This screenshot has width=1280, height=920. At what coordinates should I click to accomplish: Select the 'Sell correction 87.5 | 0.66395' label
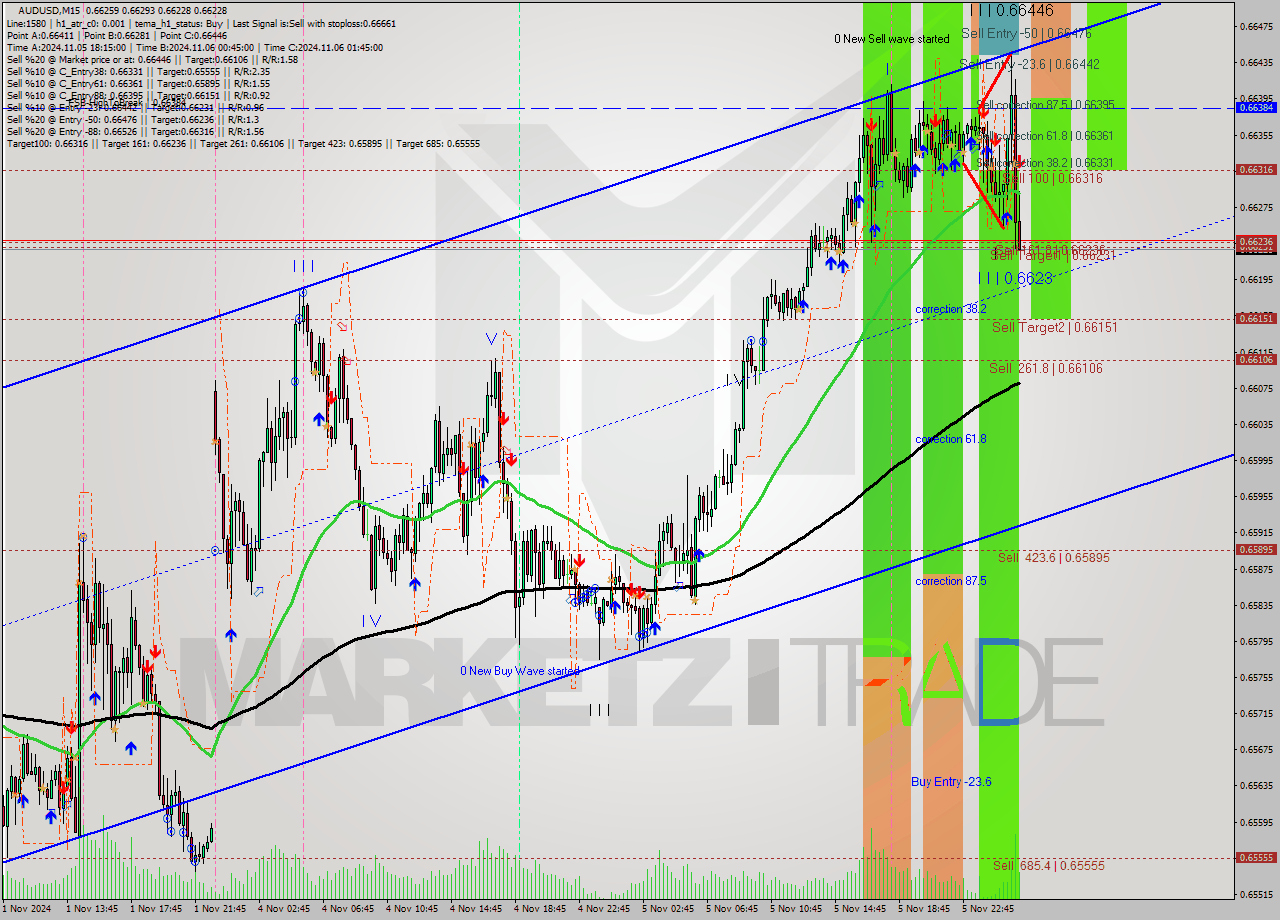pos(1045,105)
